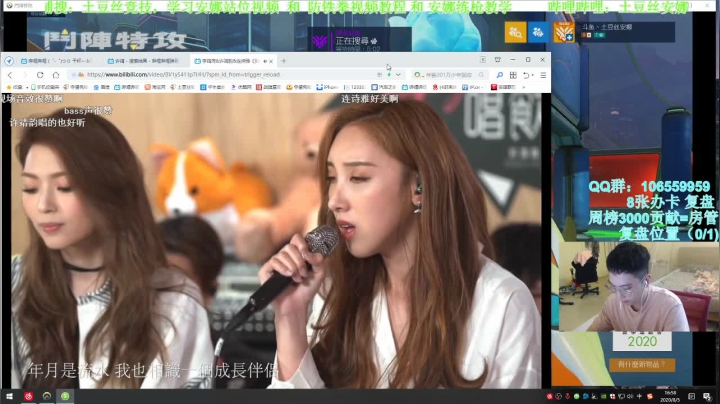
Task: Expand the bookmarks overflow chevron
Action: pyautogui.click(x=523, y=87)
